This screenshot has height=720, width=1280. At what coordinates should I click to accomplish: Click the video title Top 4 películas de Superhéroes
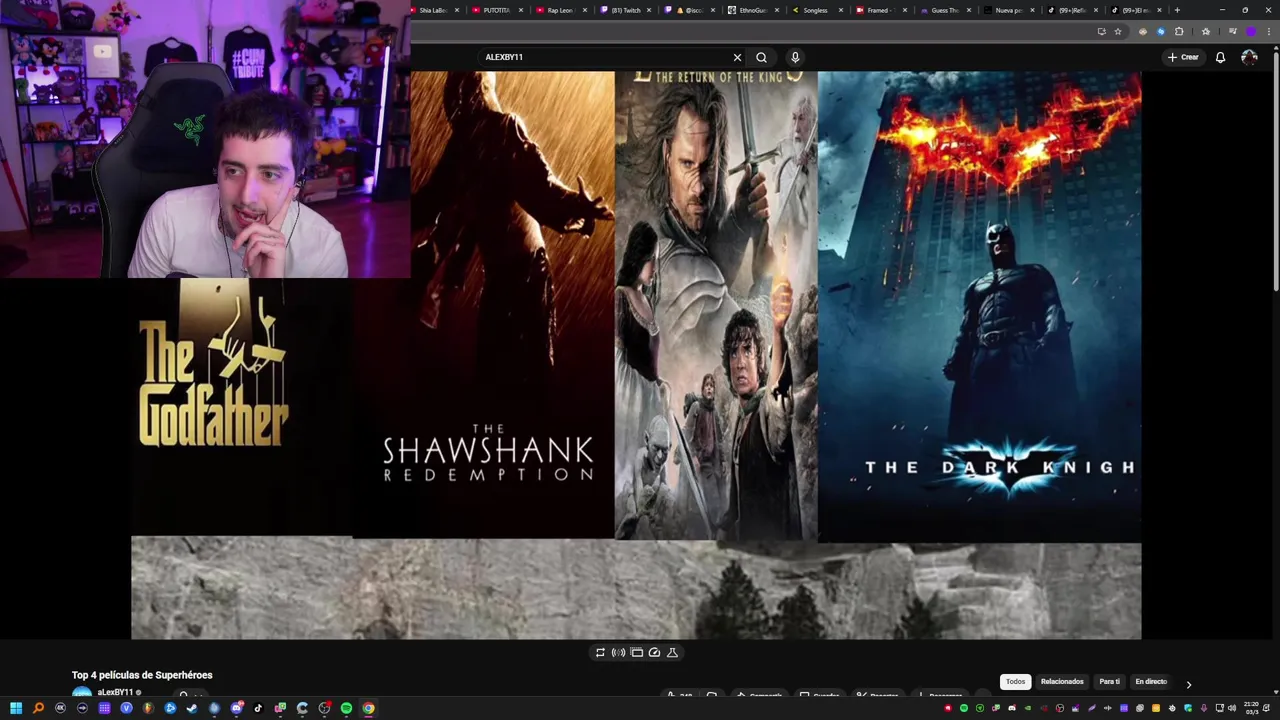[x=142, y=675]
